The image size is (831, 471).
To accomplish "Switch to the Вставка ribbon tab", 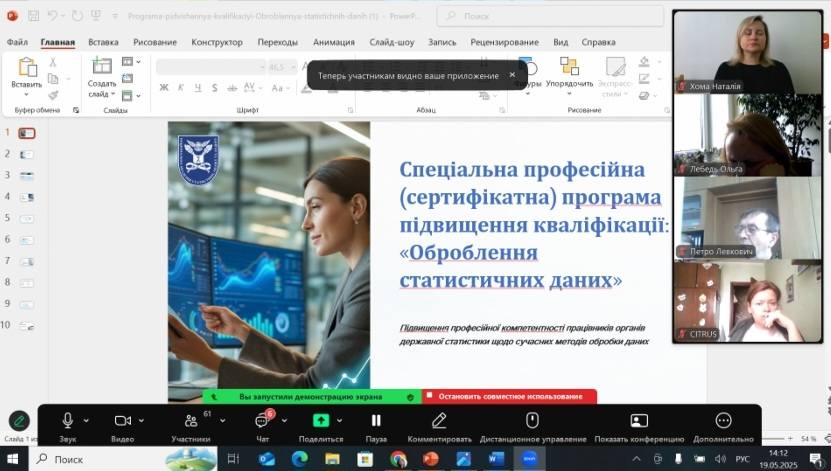I will click(x=103, y=42).
